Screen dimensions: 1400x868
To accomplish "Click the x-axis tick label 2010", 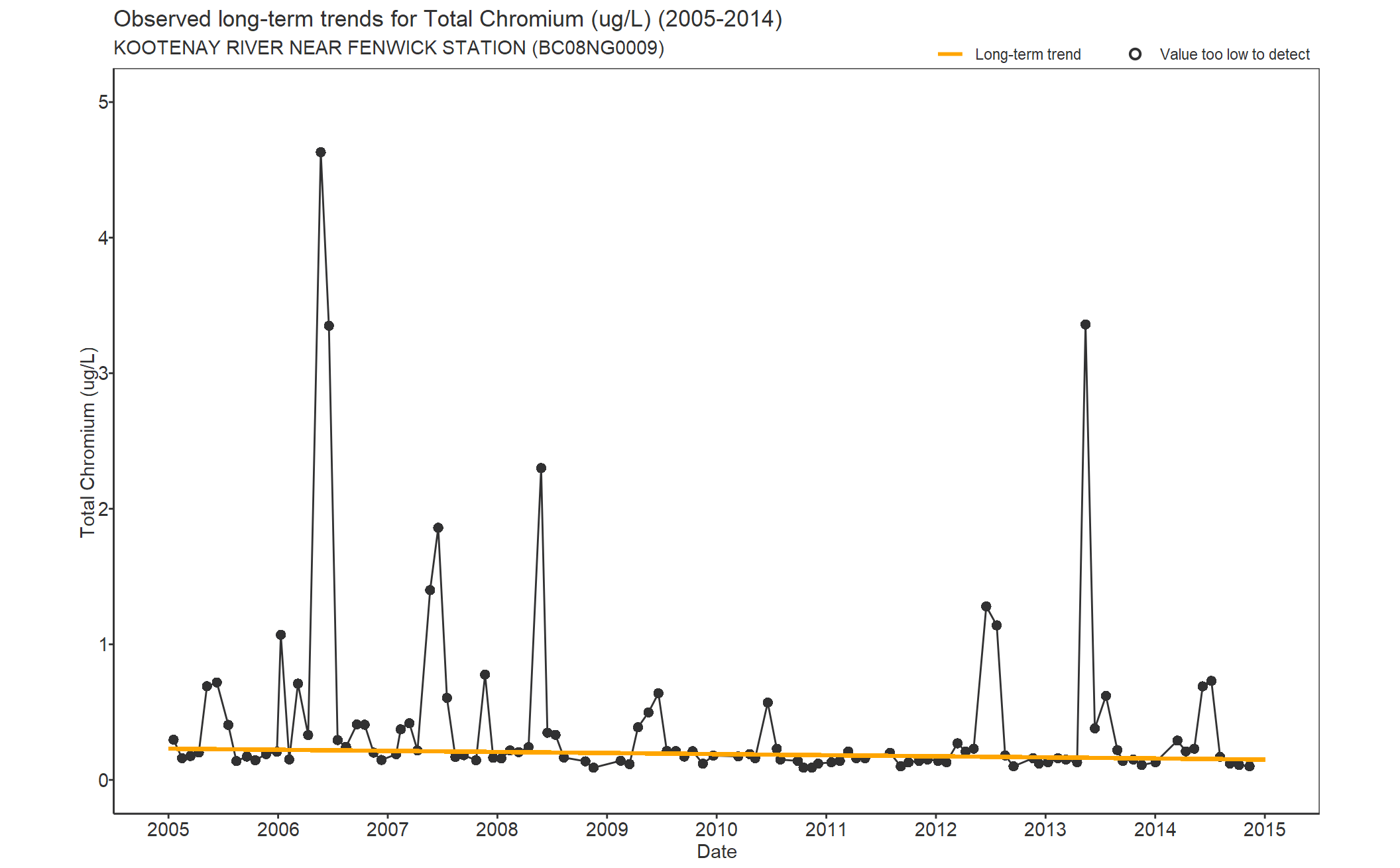I will pyautogui.click(x=717, y=830).
